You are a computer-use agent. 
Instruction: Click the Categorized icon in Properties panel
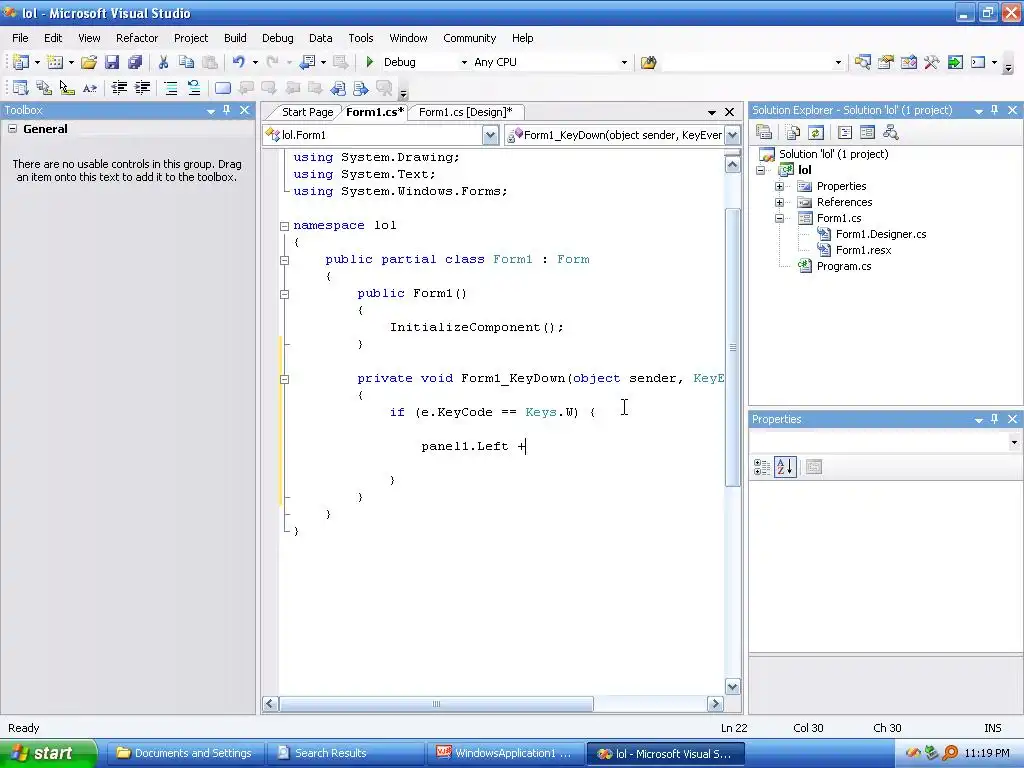coord(761,467)
